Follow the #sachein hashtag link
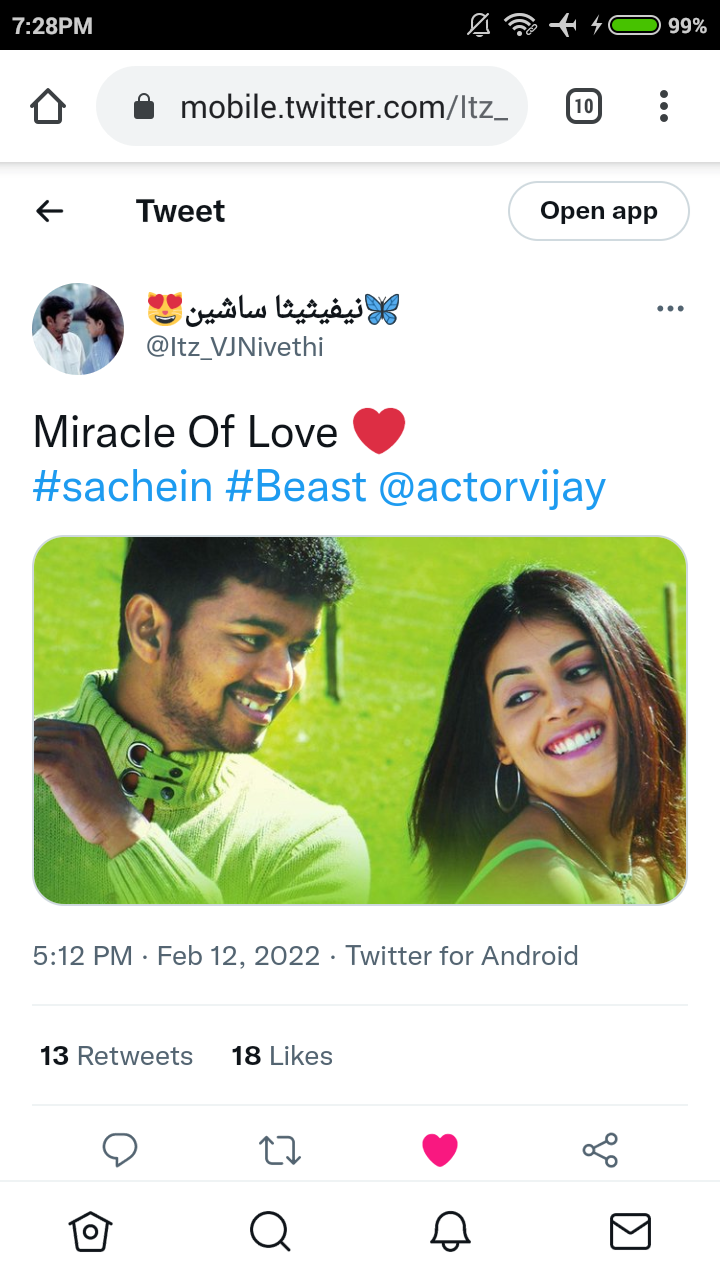Image resolution: width=720 pixels, height=1280 pixels. click(123, 487)
